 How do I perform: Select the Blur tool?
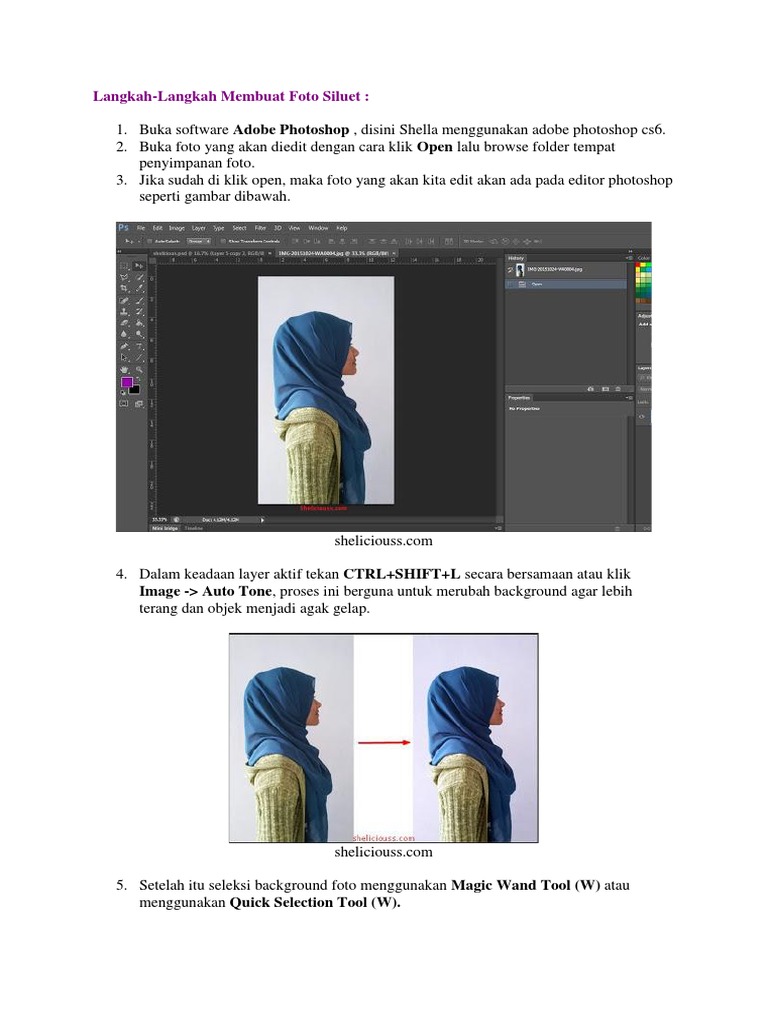pos(123,334)
